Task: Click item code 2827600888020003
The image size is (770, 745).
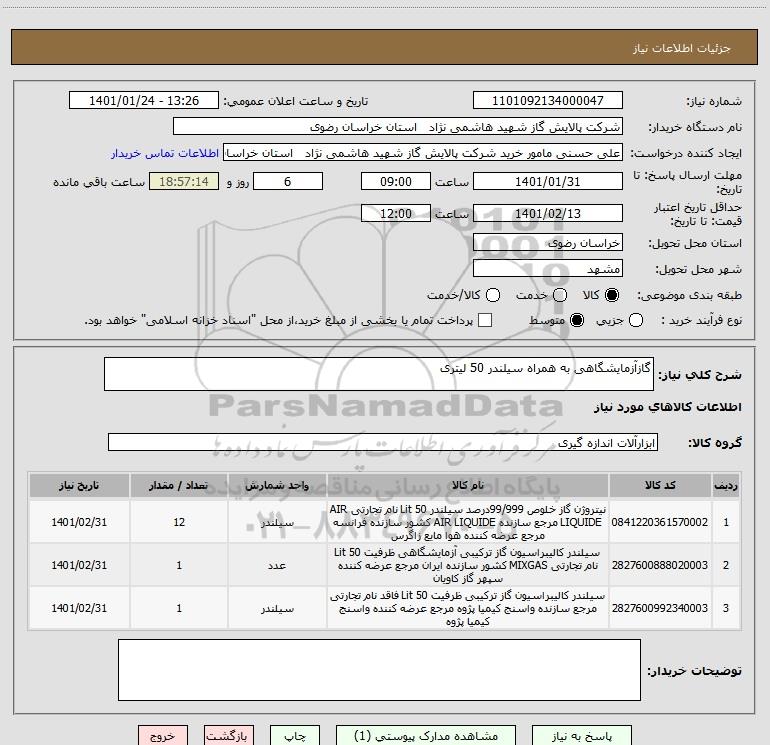Action: (x=660, y=565)
